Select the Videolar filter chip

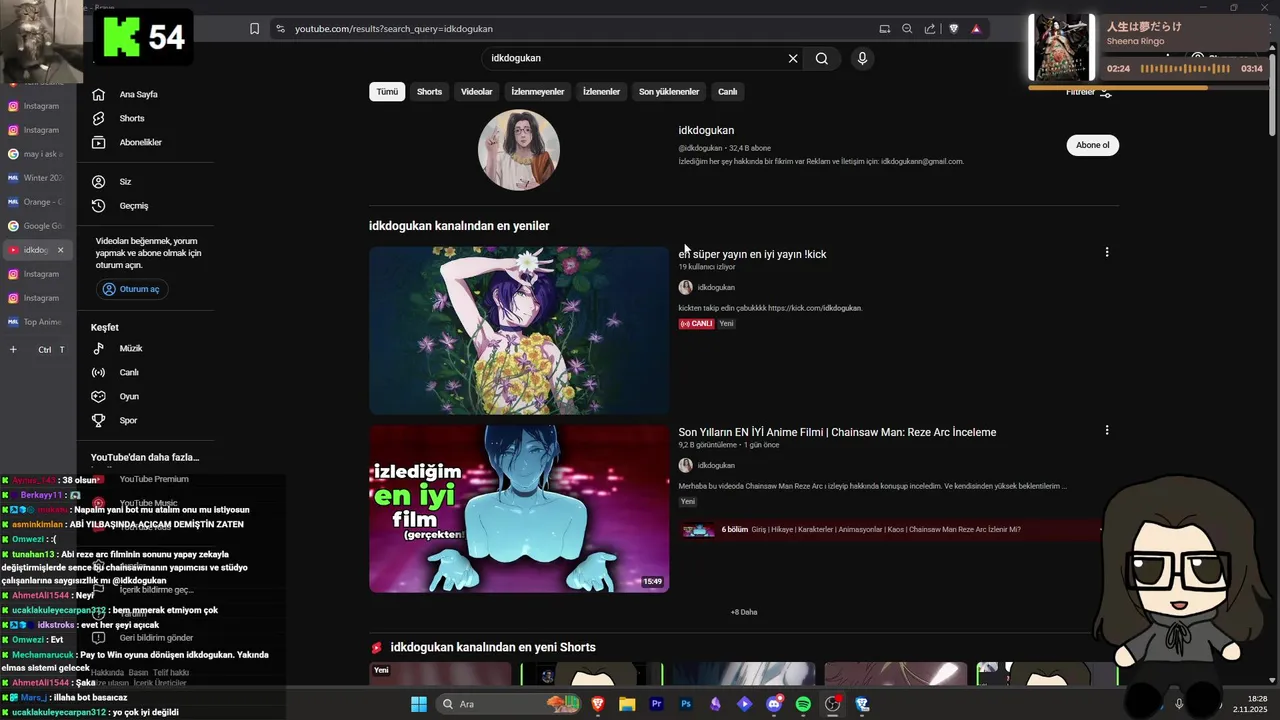(x=476, y=91)
